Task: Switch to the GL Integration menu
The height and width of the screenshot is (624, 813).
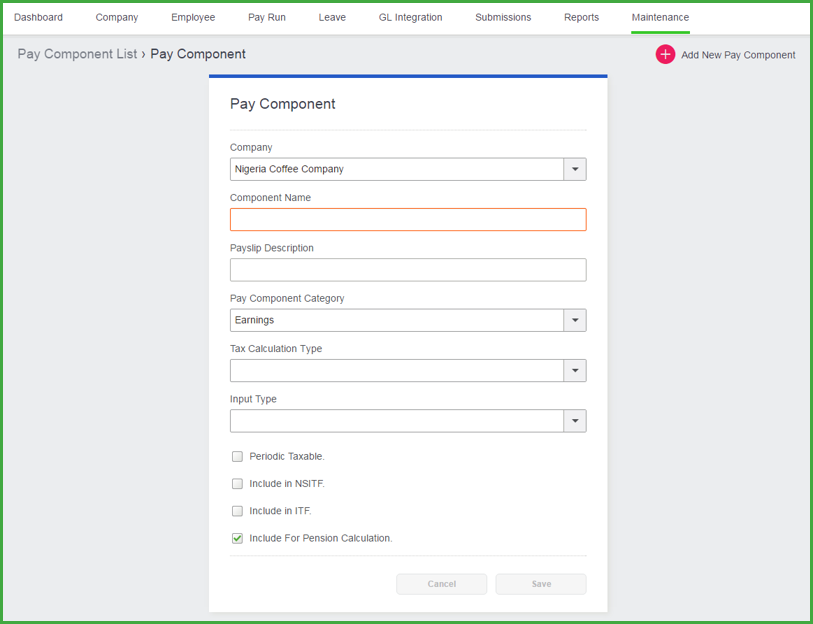Action: (x=410, y=17)
